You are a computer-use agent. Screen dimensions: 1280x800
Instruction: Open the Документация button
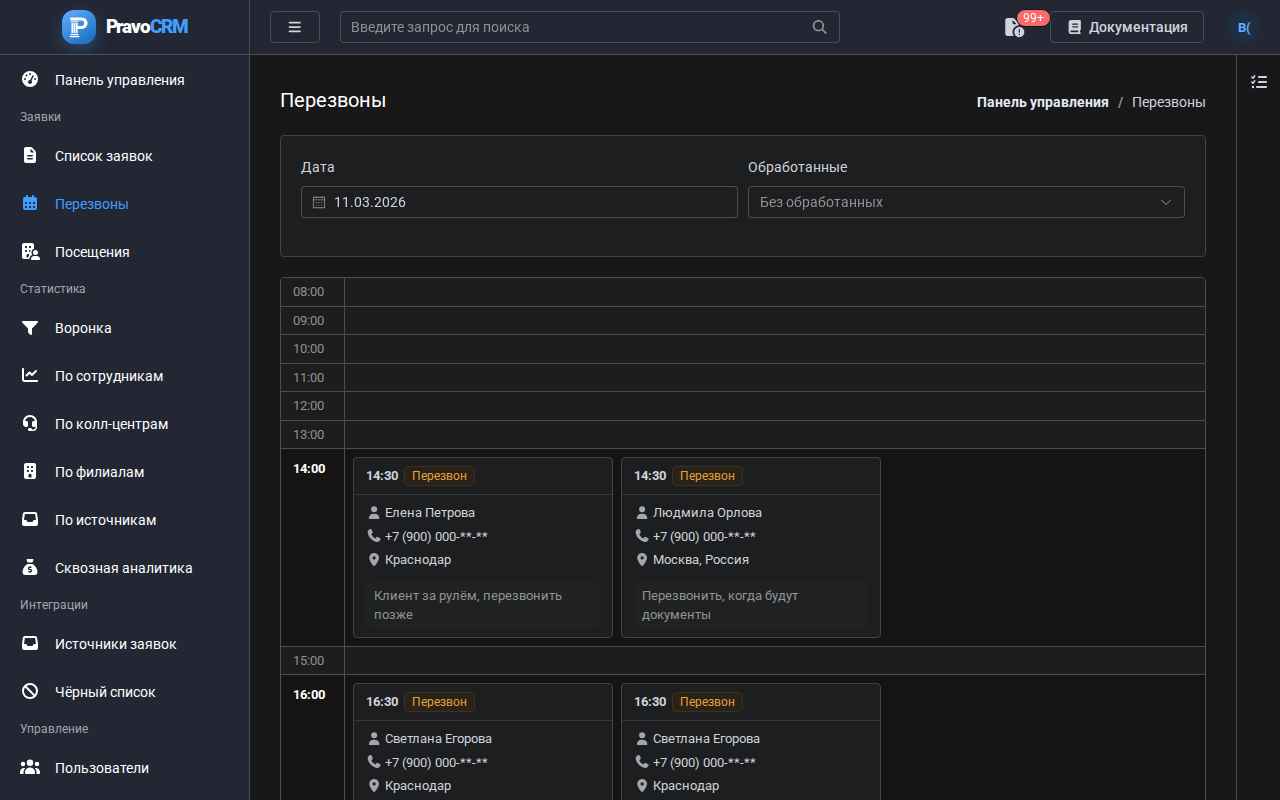[x=1127, y=27]
